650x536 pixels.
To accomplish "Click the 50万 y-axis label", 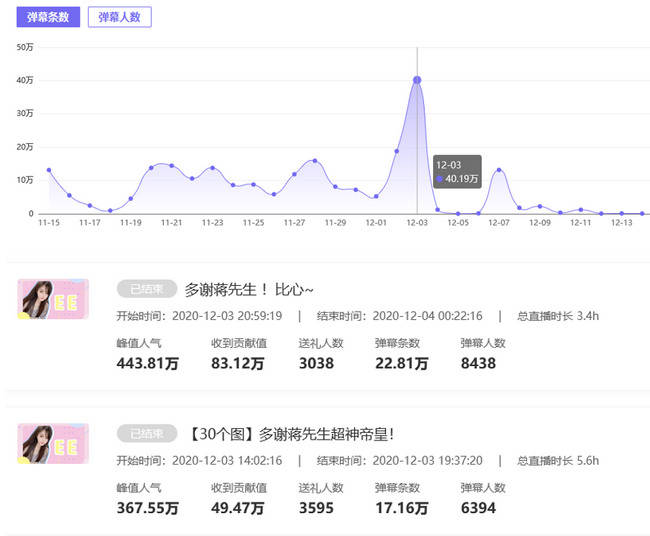I will coord(25,47).
